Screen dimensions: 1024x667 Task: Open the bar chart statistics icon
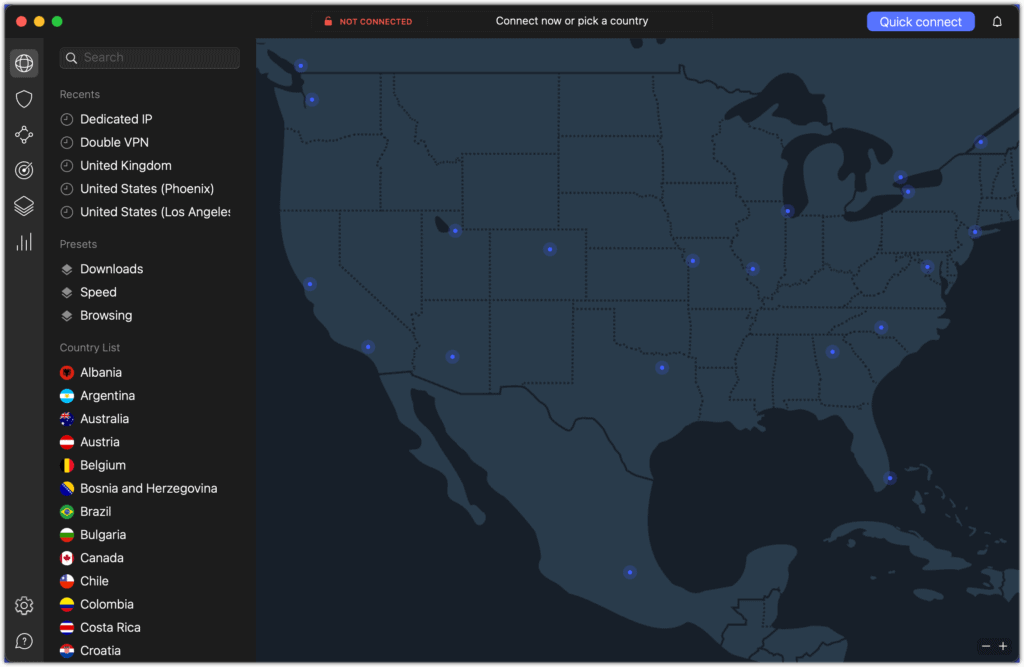pyautogui.click(x=24, y=242)
